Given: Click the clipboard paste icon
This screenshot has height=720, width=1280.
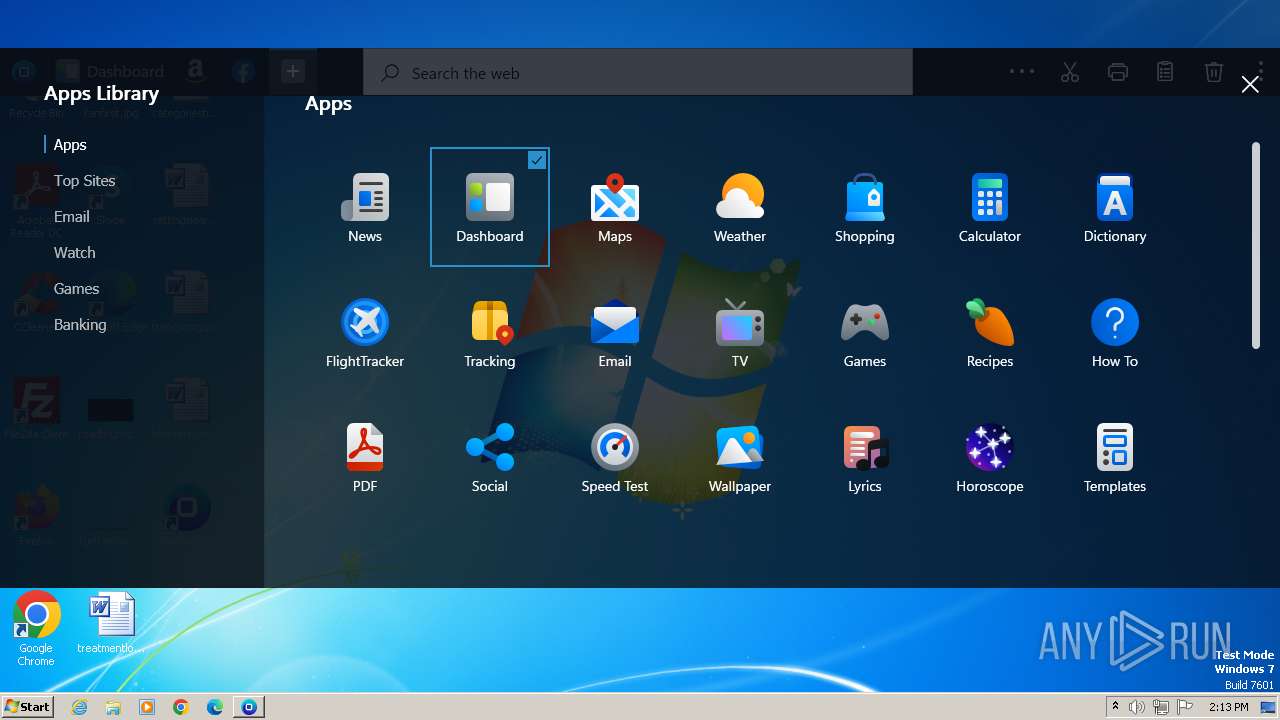Looking at the screenshot, I should (x=1165, y=72).
